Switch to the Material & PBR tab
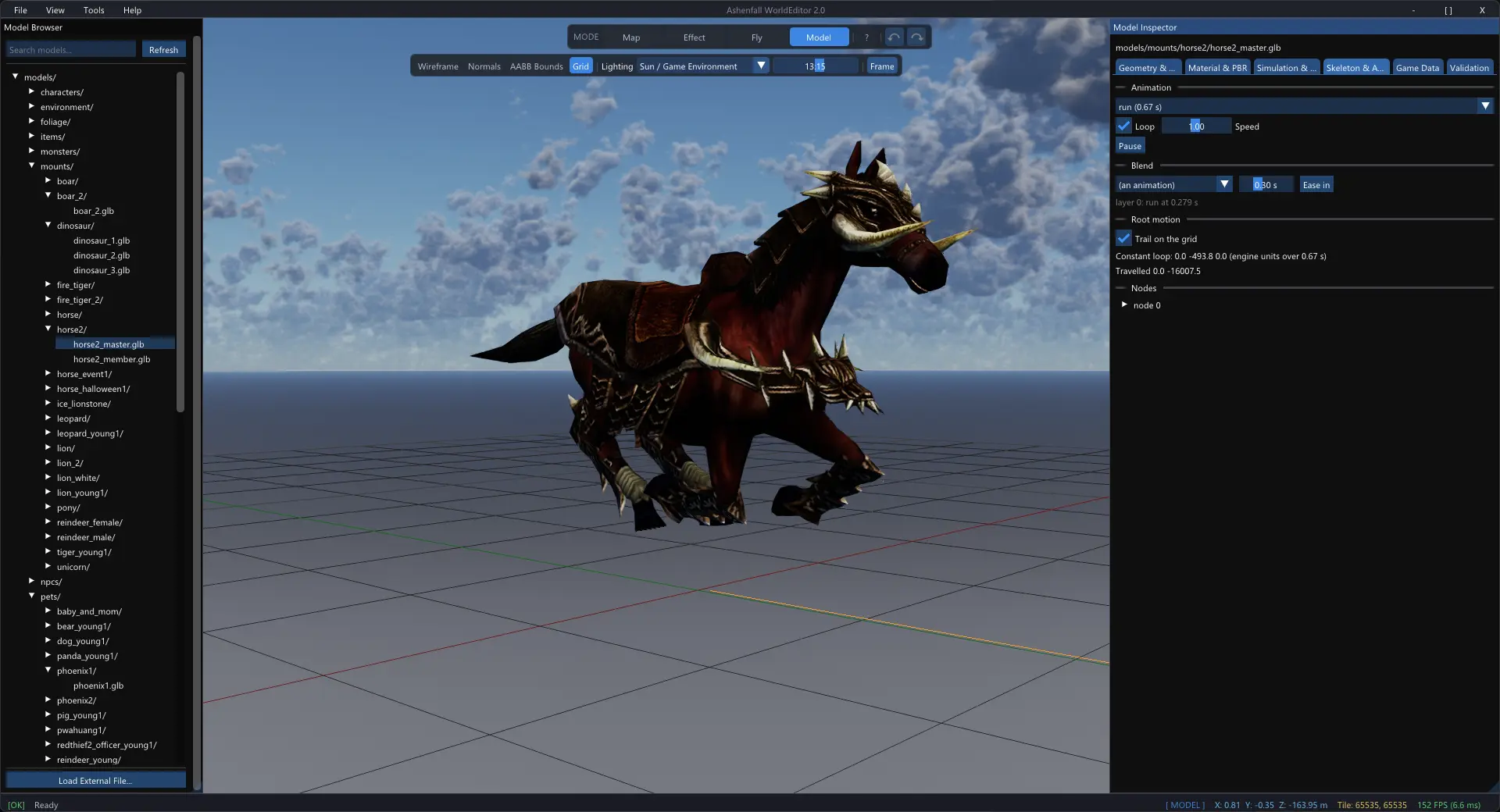1500x812 pixels. point(1217,68)
